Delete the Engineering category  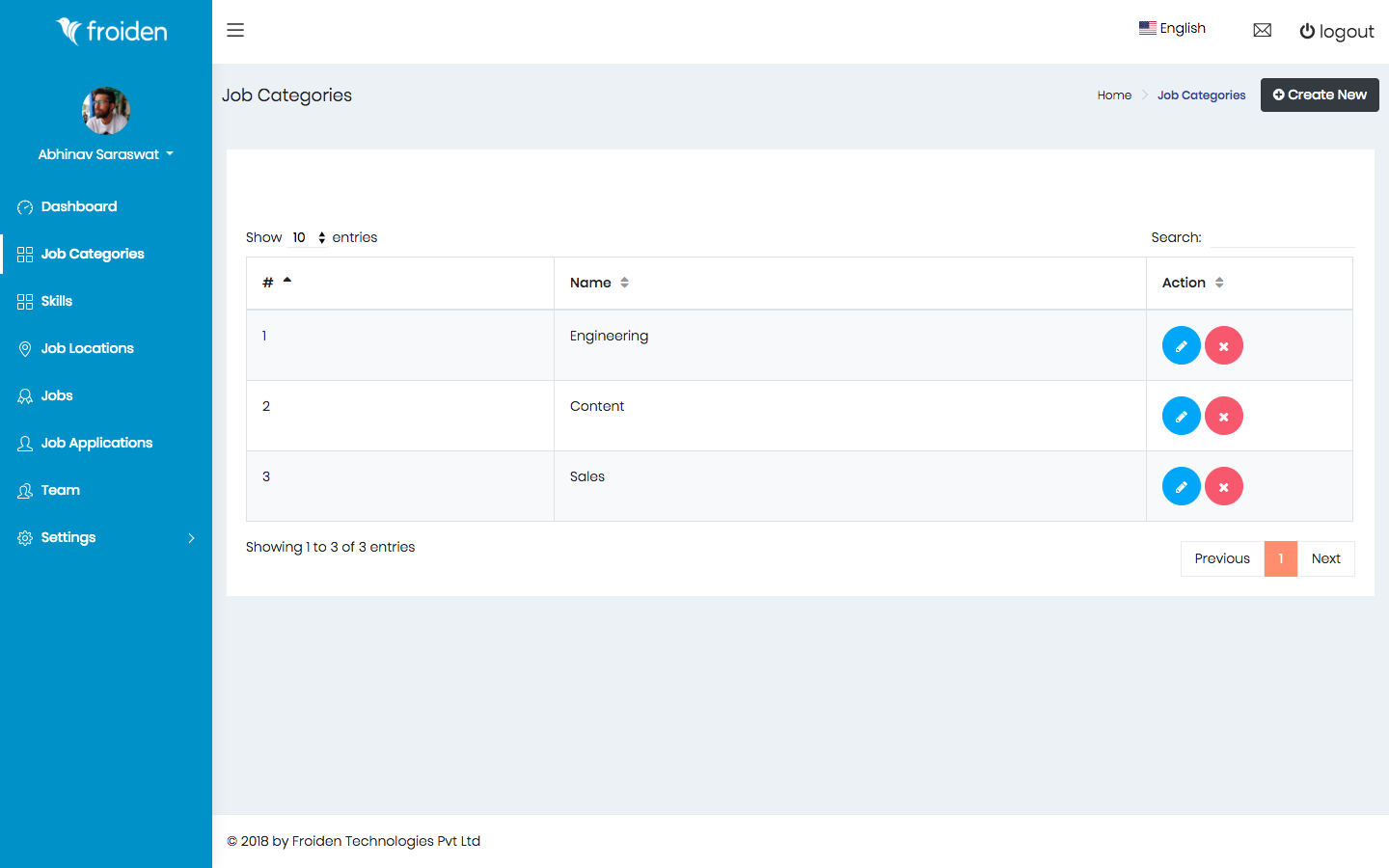tap(1223, 345)
